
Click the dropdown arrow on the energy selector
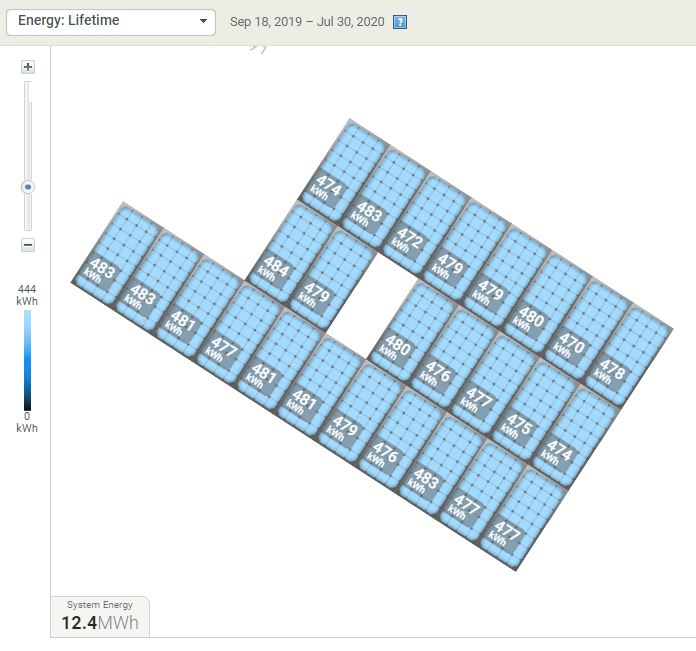tap(203, 21)
